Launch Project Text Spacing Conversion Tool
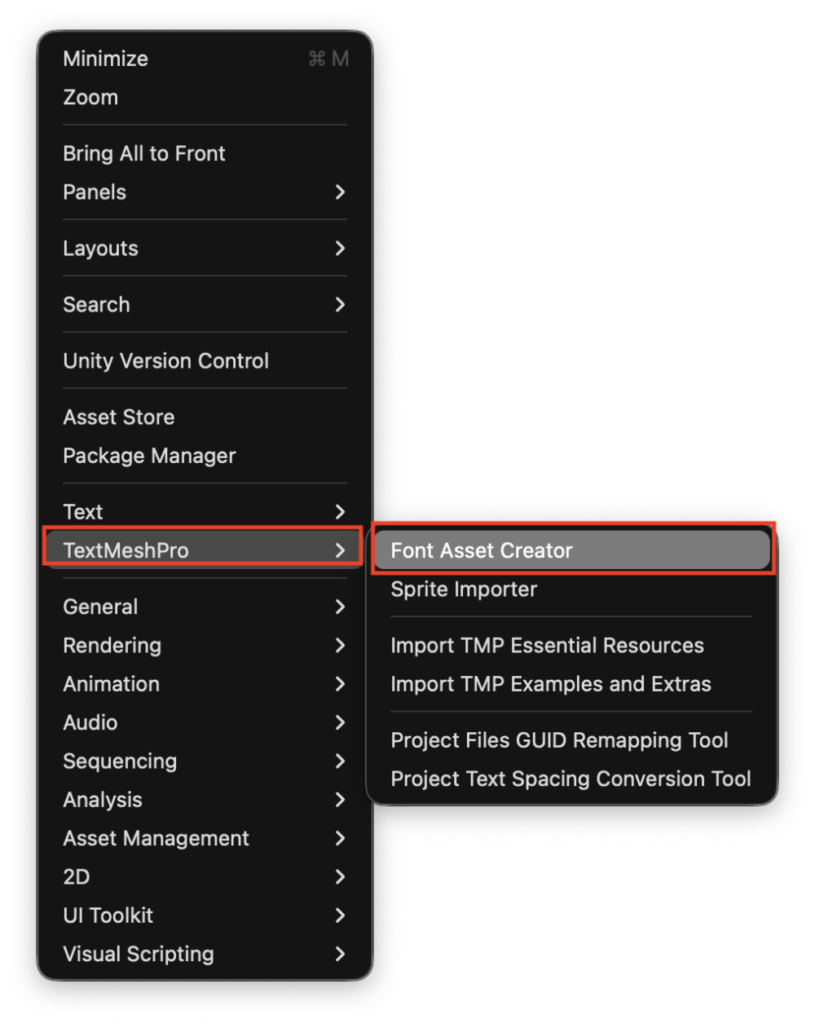Viewport: 815px width, 1024px height. pyautogui.click(x=570, y=779)
